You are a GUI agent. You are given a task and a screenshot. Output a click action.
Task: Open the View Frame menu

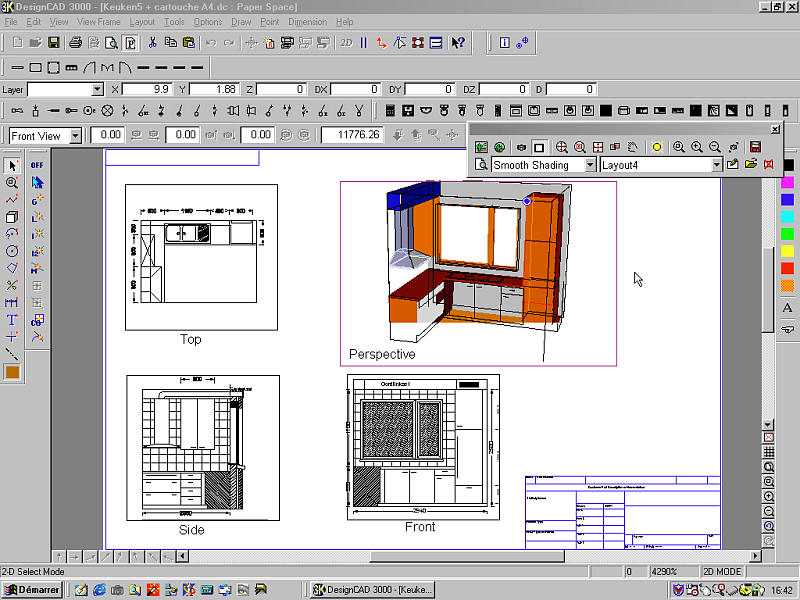pyautogui.click(x=98, y=21)
